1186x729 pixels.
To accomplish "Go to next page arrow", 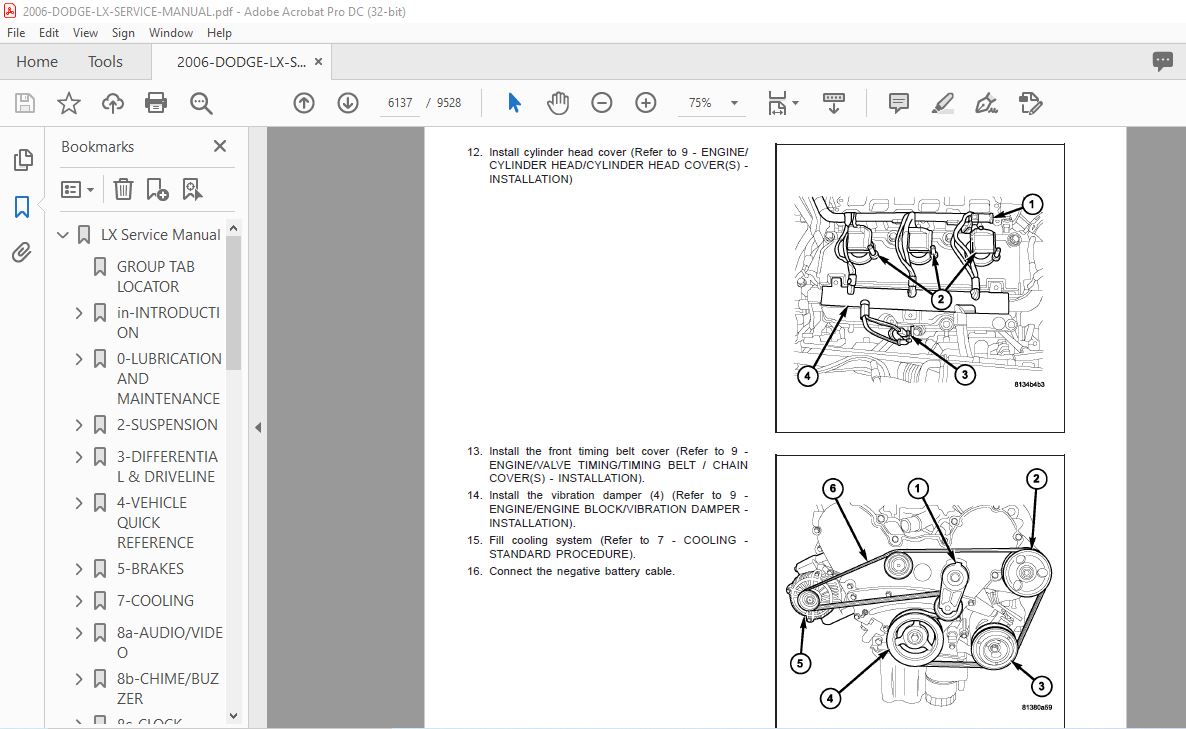I will point(348,103).
